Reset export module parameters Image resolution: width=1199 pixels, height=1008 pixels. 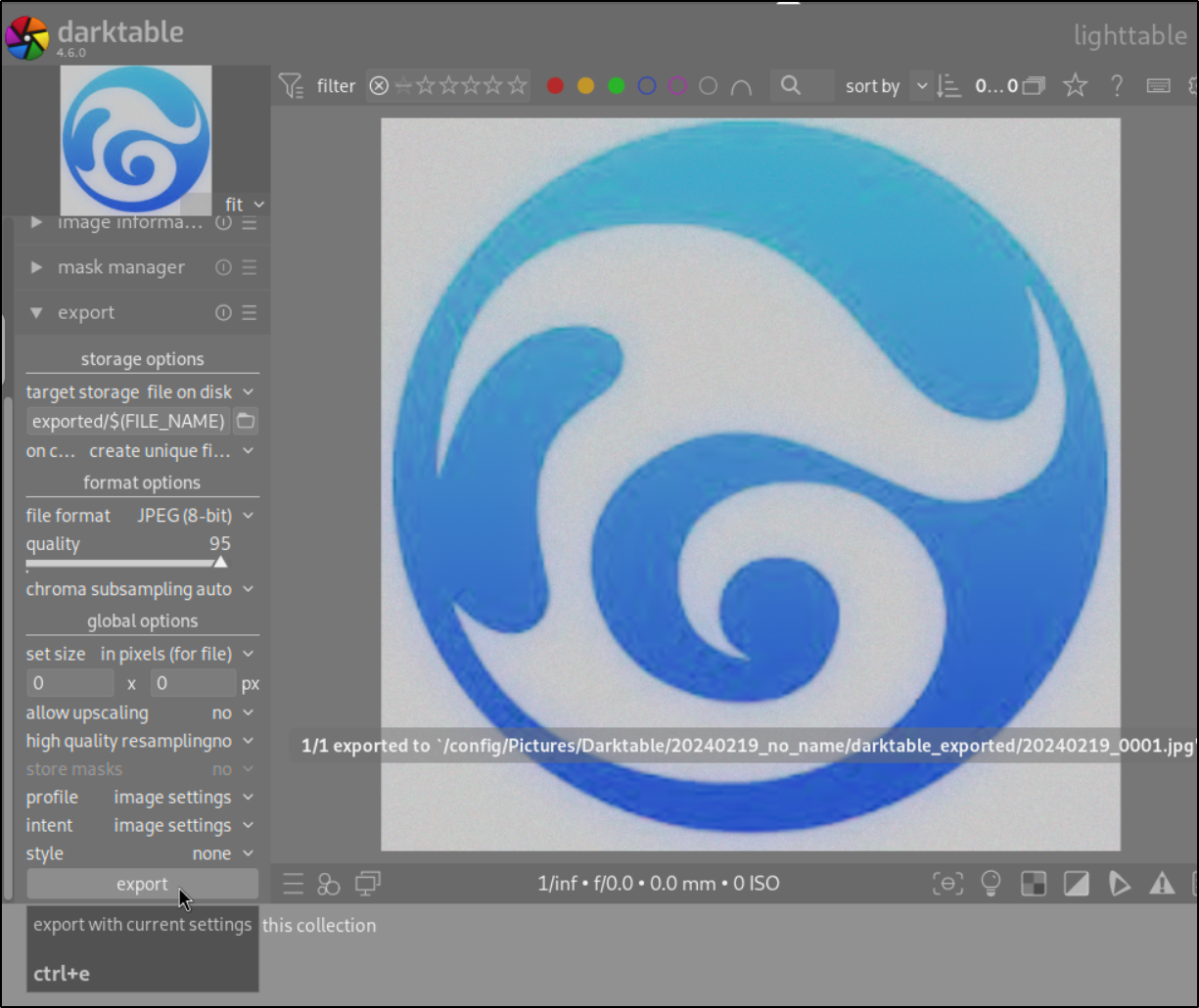click(223, 312)
